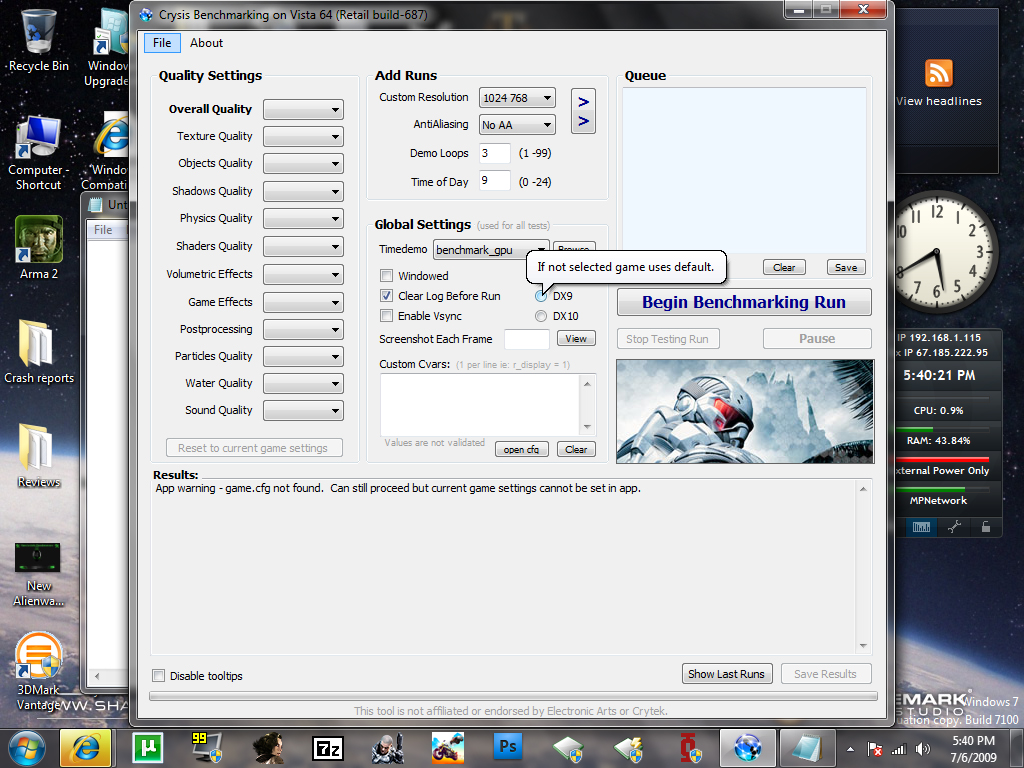Open File menu in the Notepad window
The height and width of the screenshot is (768, 1024).
[x=103, y=230]
